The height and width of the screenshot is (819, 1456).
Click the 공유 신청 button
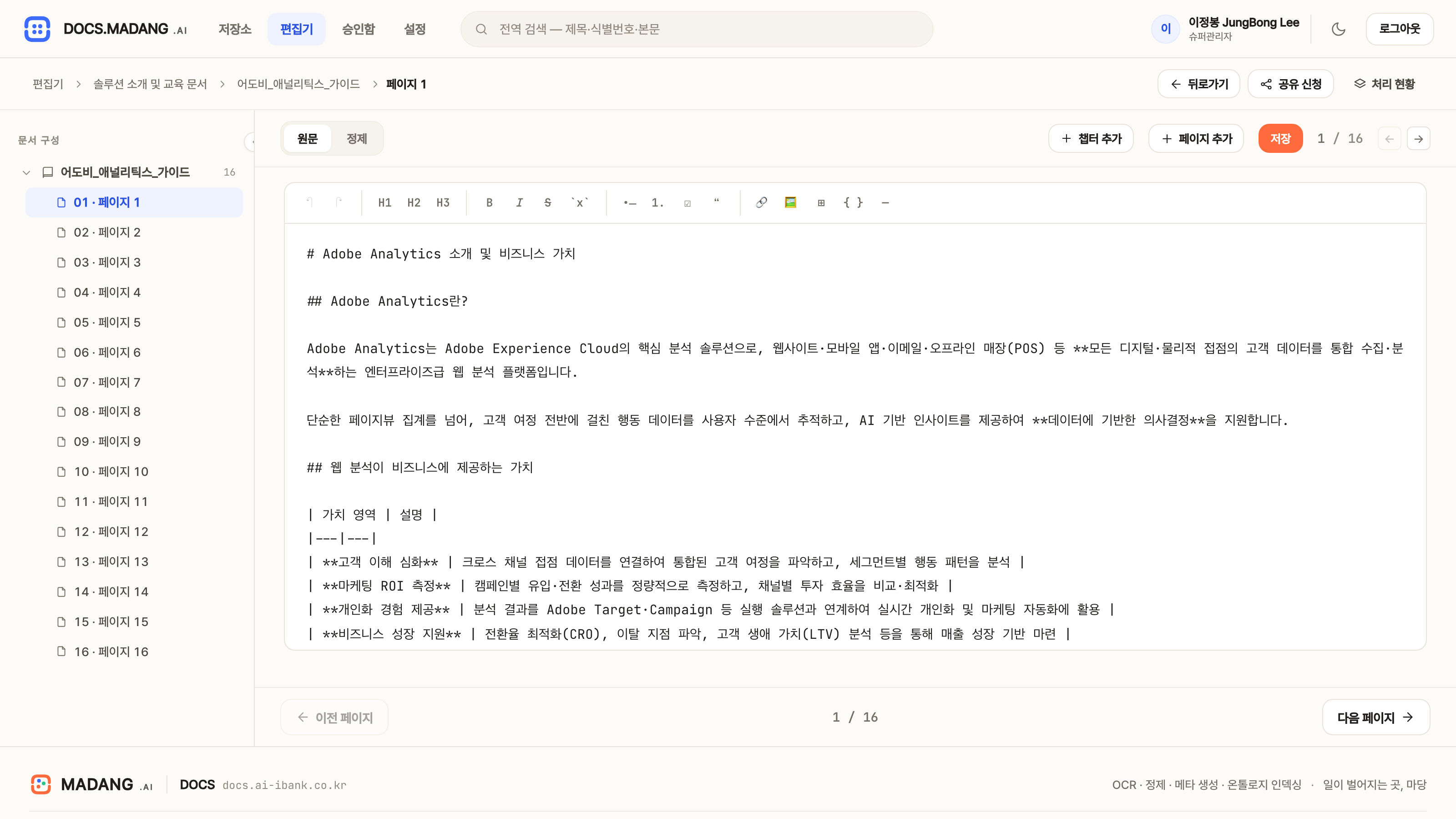[x=1291, y=84]
